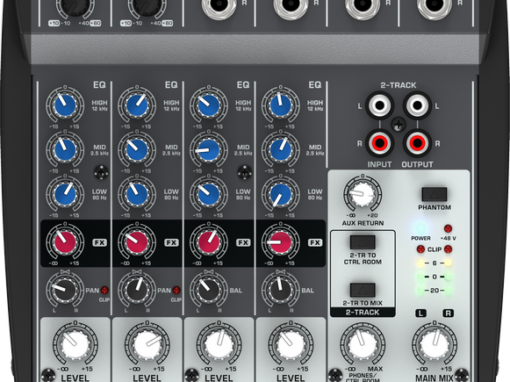The height and width of the screenshot is (382, 510).
Task: Click the fourth channel's LOW EQ knob
Action: (281, 194)
